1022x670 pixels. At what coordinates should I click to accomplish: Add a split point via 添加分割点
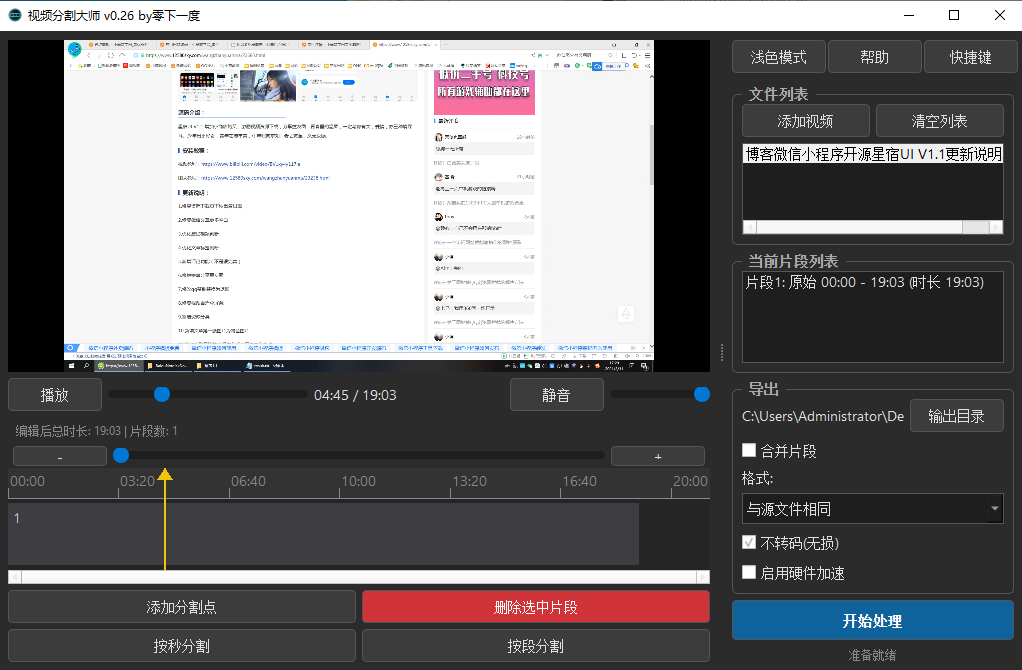tap(181, 606)
